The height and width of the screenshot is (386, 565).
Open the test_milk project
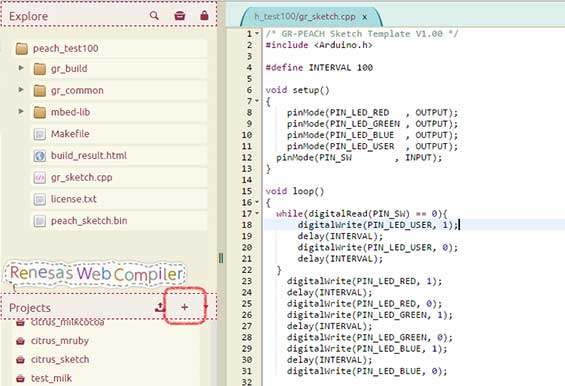[51, 378]
